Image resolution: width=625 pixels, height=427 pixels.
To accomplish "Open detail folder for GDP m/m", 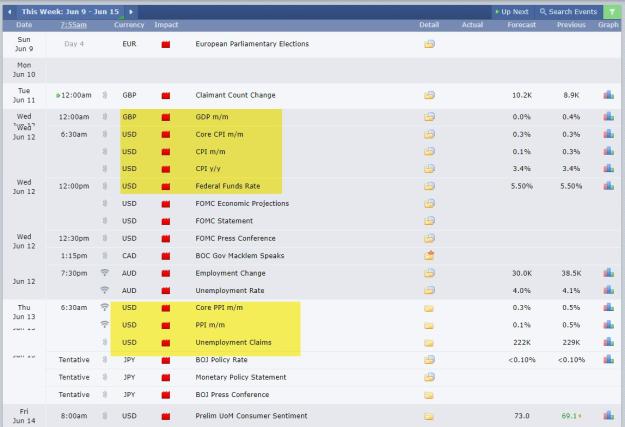I will (x=429, y=117).
